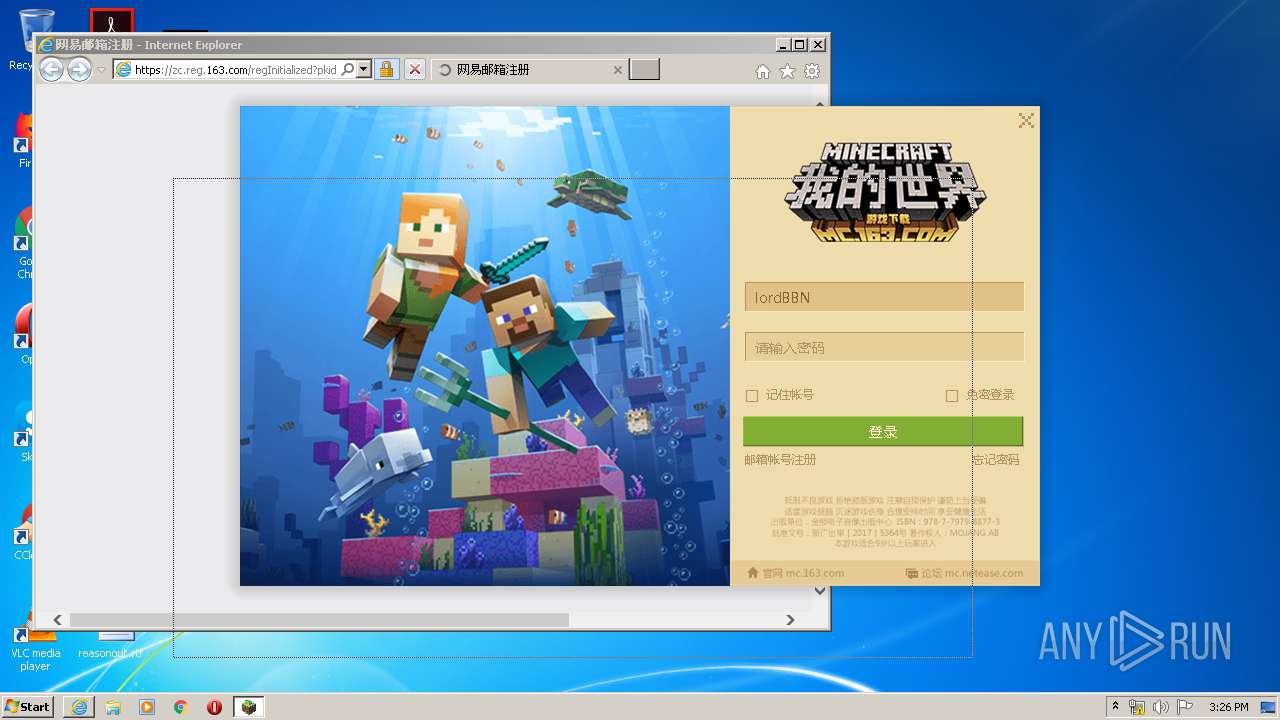Screen dimensions: 1280x720
Task: Open a new tab in Internet Explorer
Action: [x=645, y=70]
